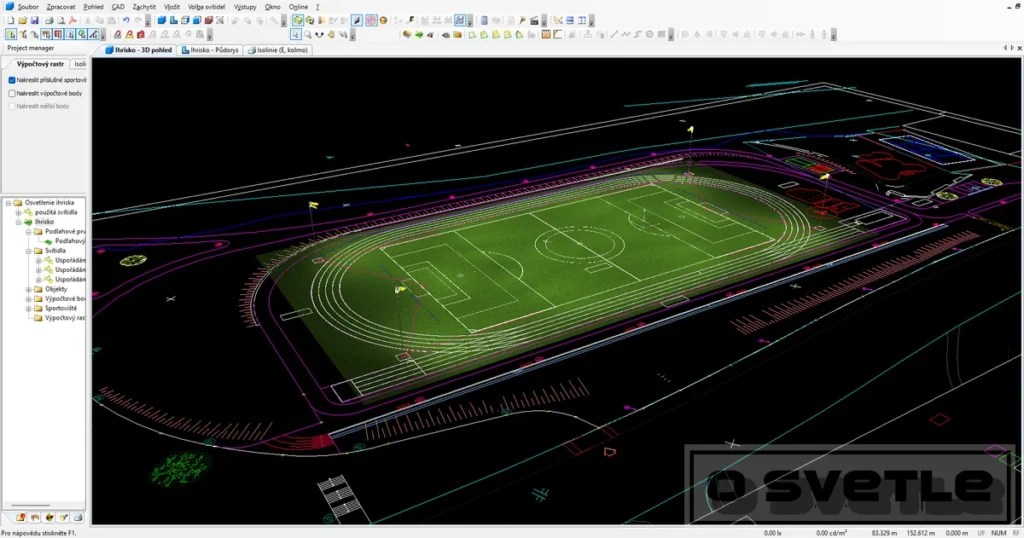This screenshot has width=1024, height=538.
Task: Open the 'Volba svítidel' menu
Action: (206, 7)
